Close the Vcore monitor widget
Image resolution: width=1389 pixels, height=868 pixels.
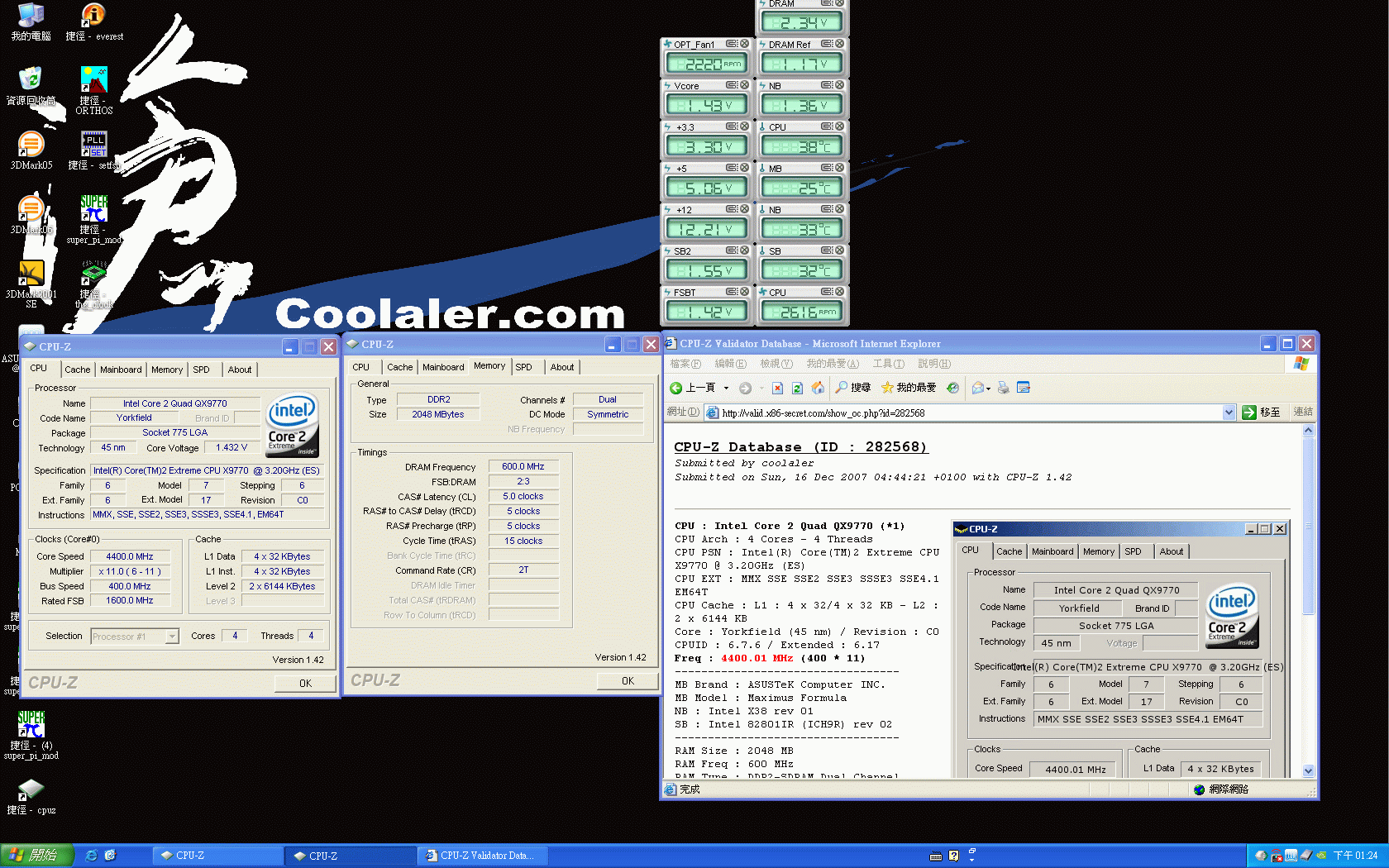pyautogui.click(x=744, y=85)
